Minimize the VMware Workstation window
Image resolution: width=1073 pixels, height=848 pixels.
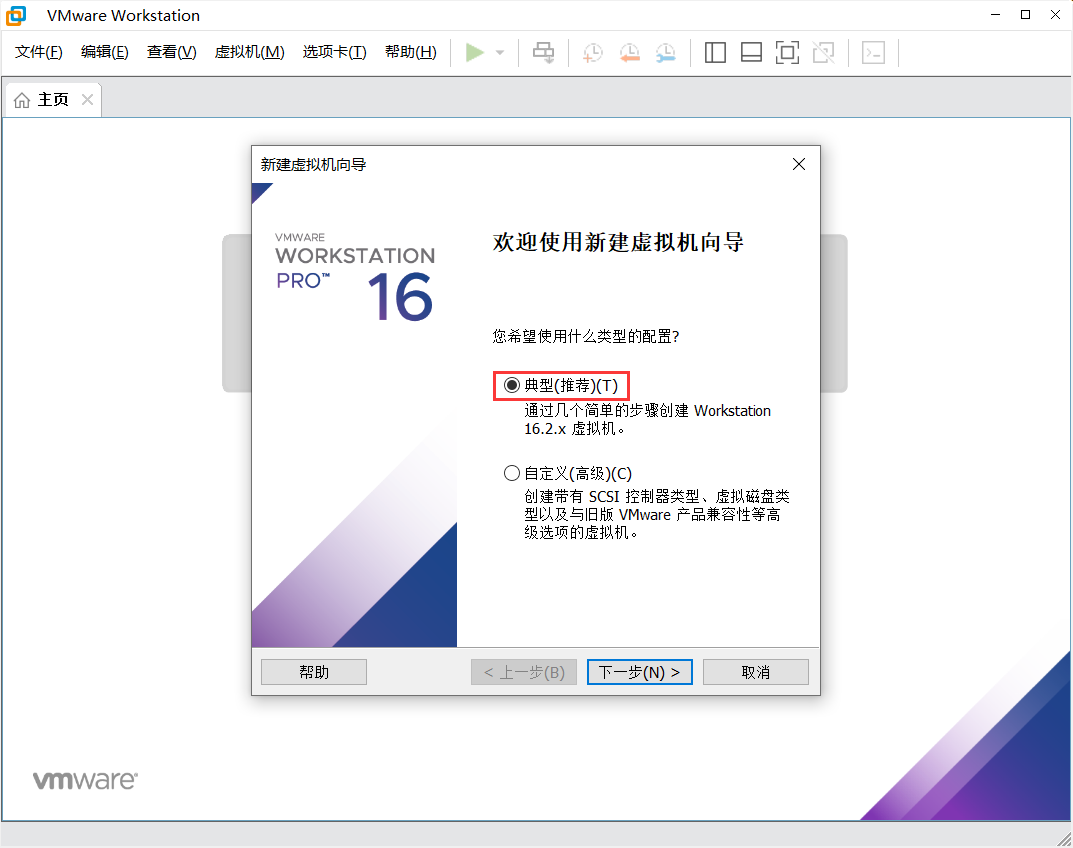point(996,15)
